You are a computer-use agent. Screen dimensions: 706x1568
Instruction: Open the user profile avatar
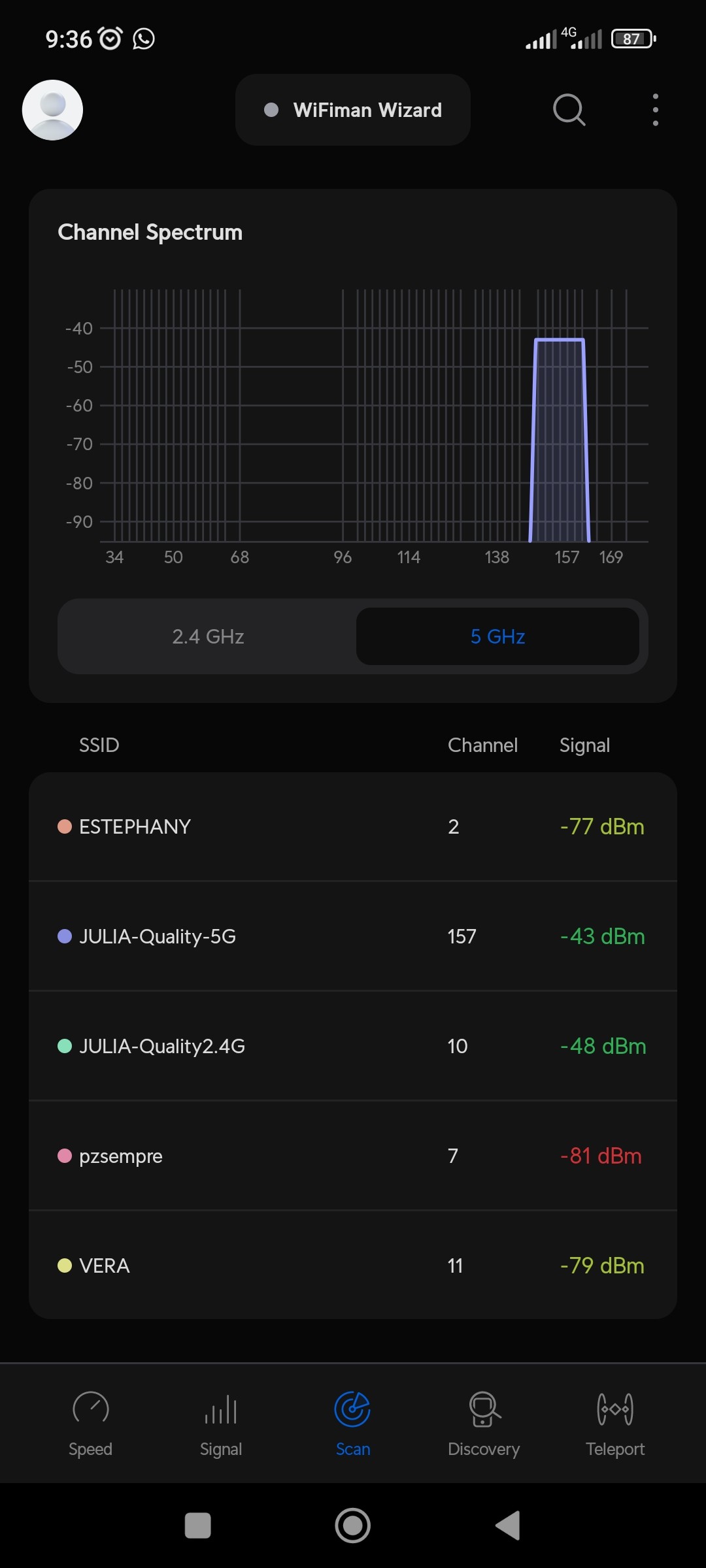[52, 110]
